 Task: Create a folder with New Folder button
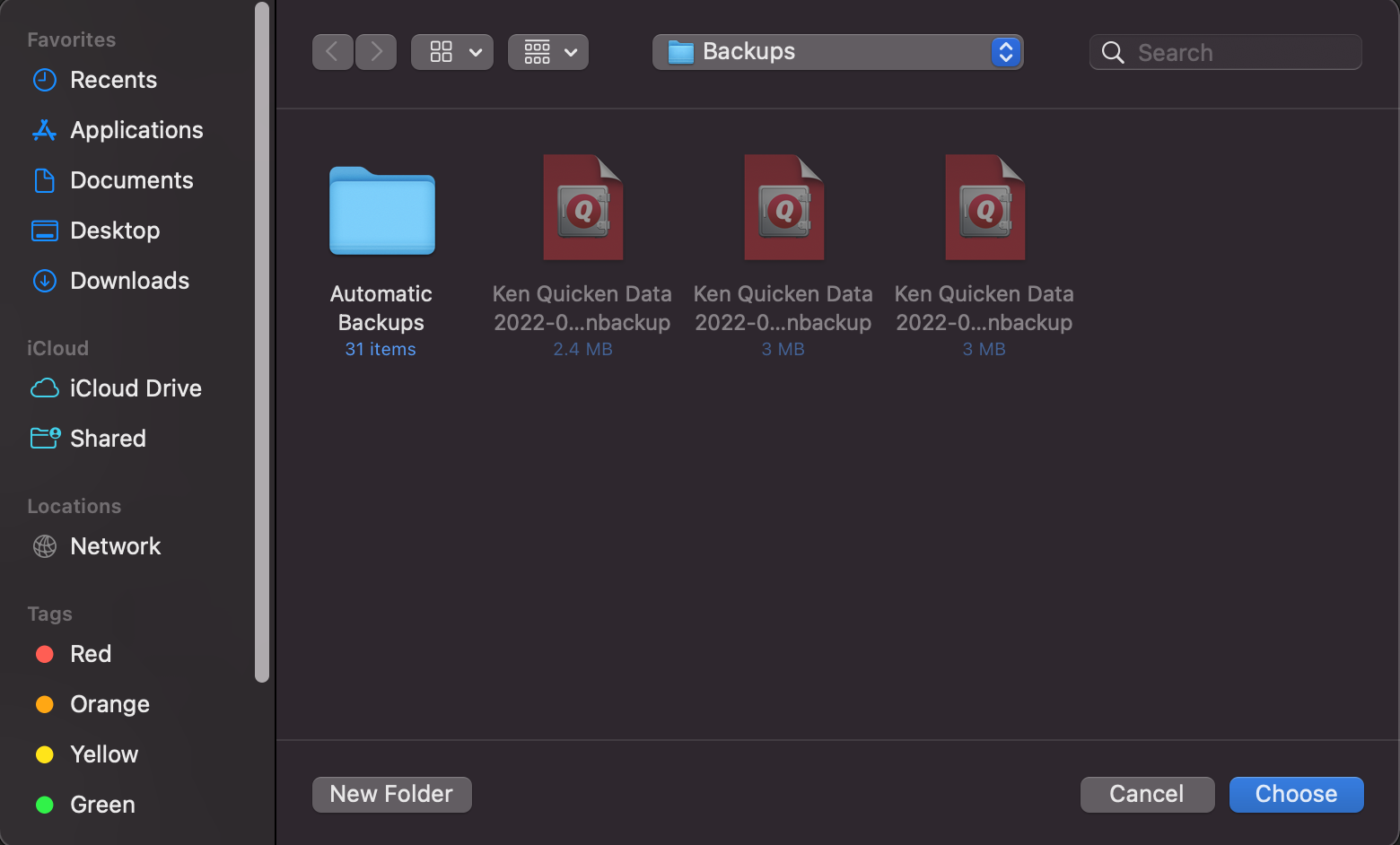[391, 794]
